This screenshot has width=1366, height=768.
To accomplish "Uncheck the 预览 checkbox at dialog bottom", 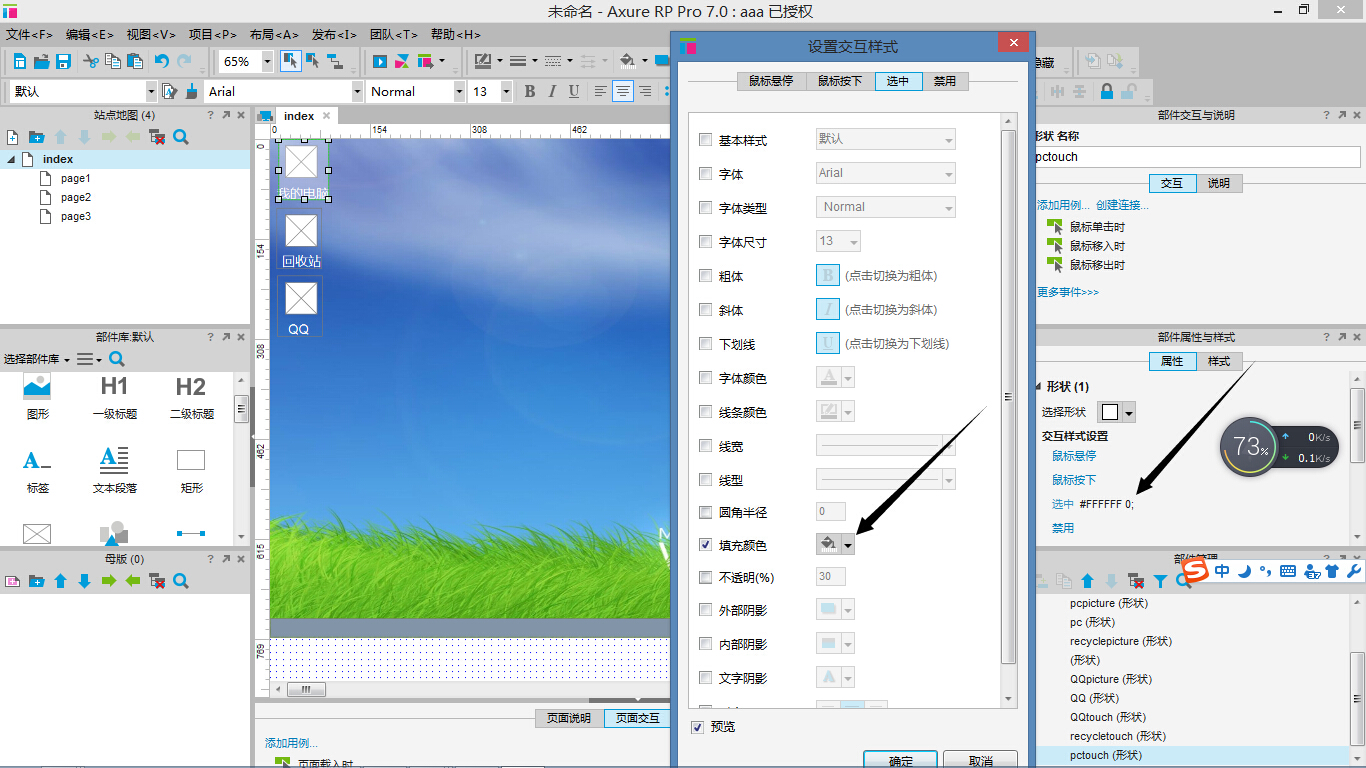I will tap(696, 727).
